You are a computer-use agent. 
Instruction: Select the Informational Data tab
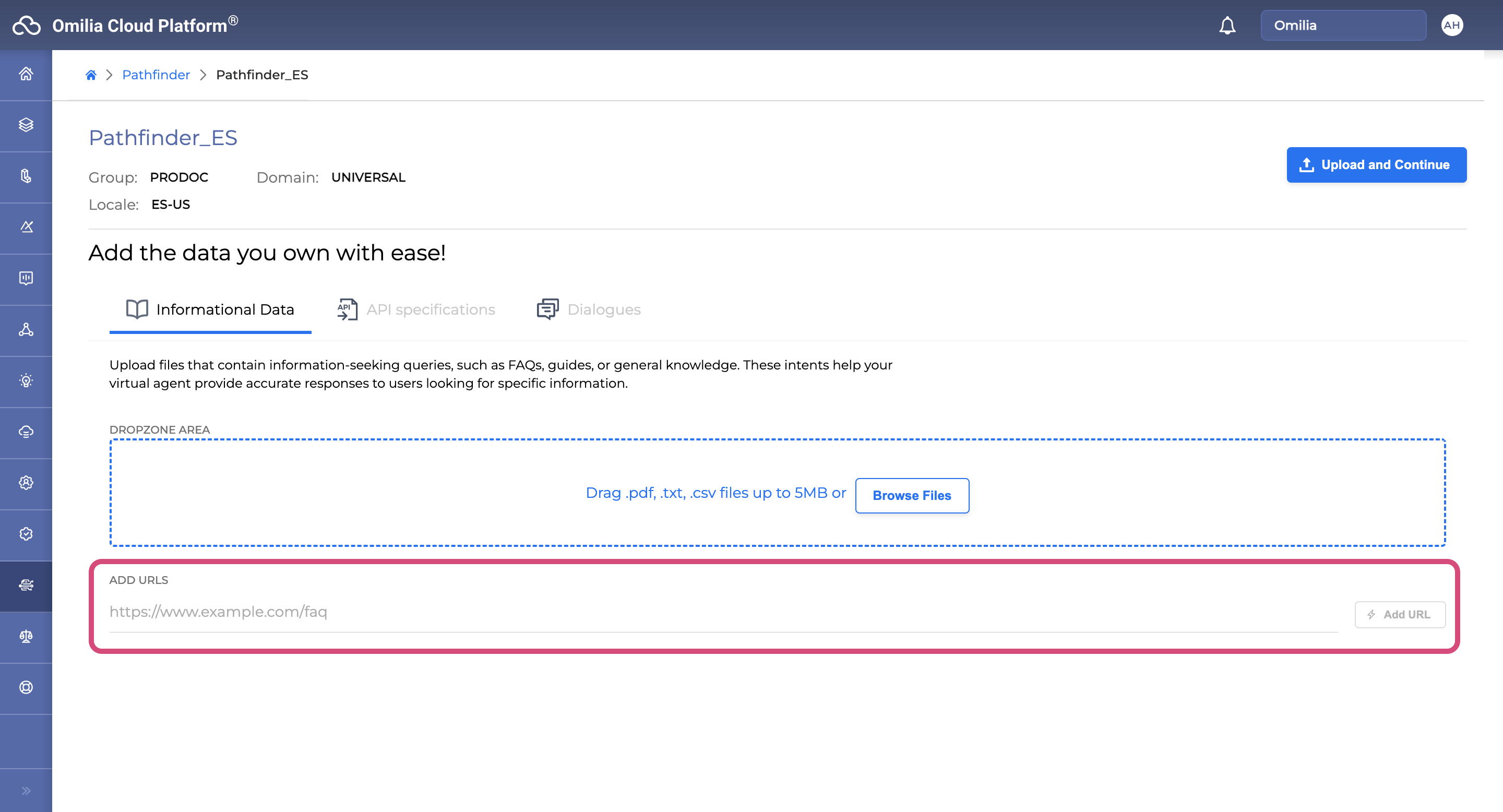[x=210, y=310]
